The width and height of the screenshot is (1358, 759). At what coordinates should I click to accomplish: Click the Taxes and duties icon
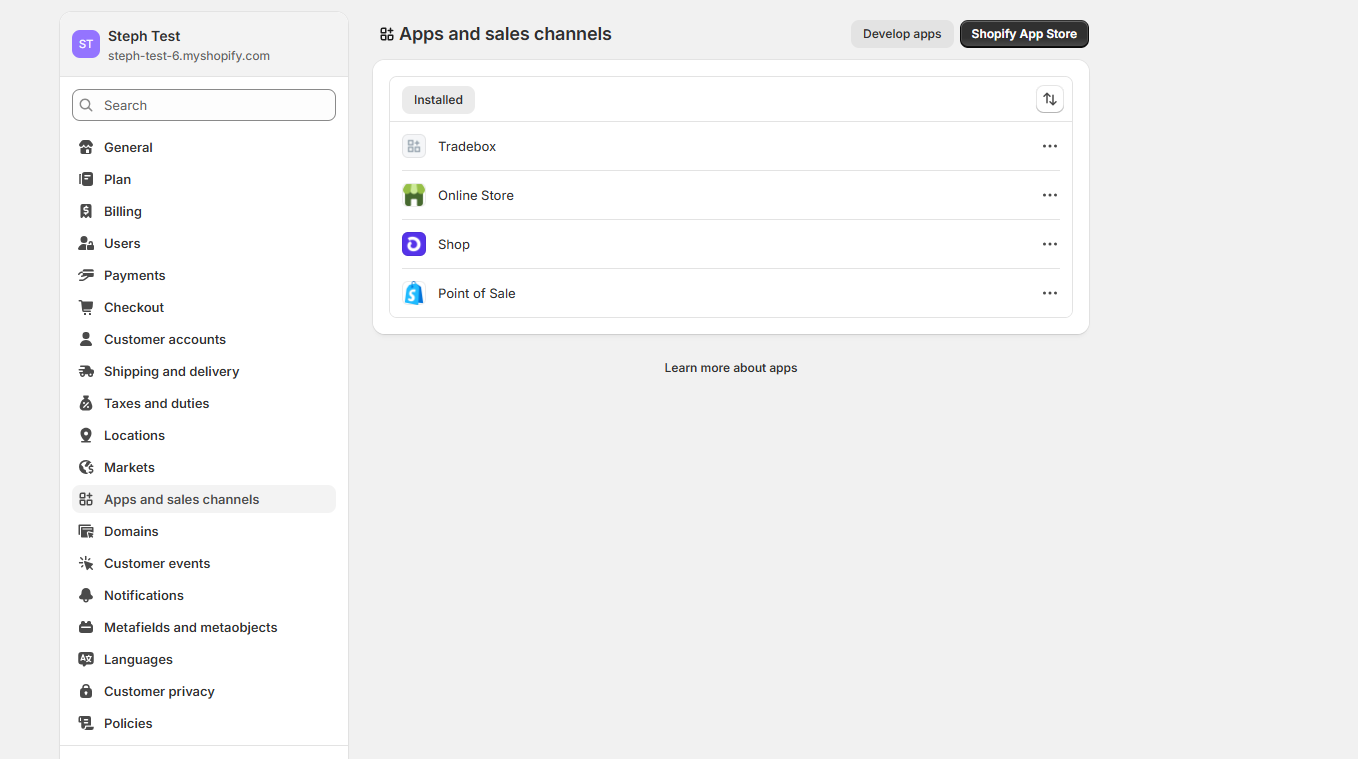click(87, 403)
